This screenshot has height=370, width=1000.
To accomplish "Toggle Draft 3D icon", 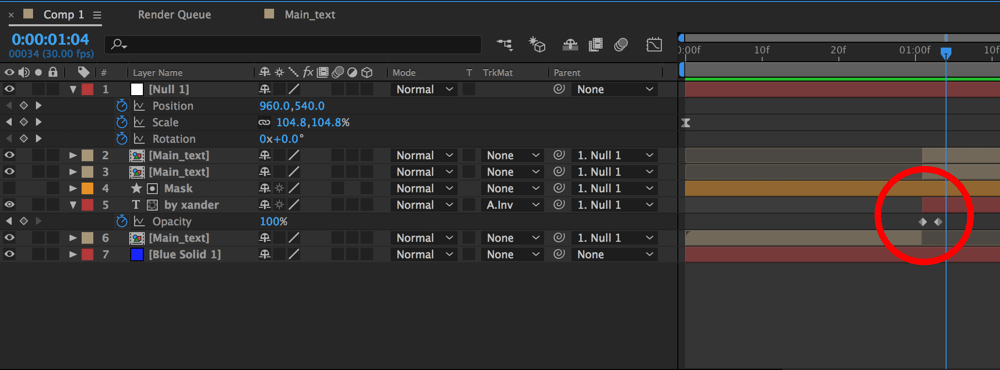I will tap(538, 45).
